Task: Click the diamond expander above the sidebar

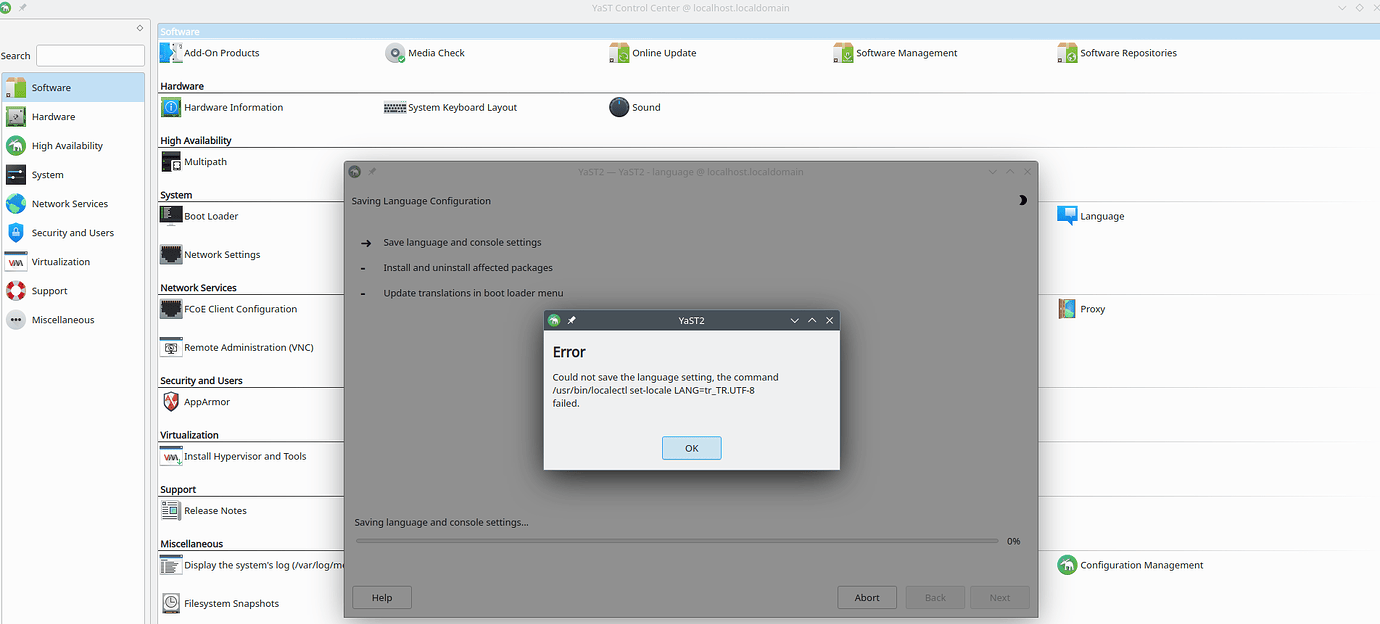Action: coord(139,29)
